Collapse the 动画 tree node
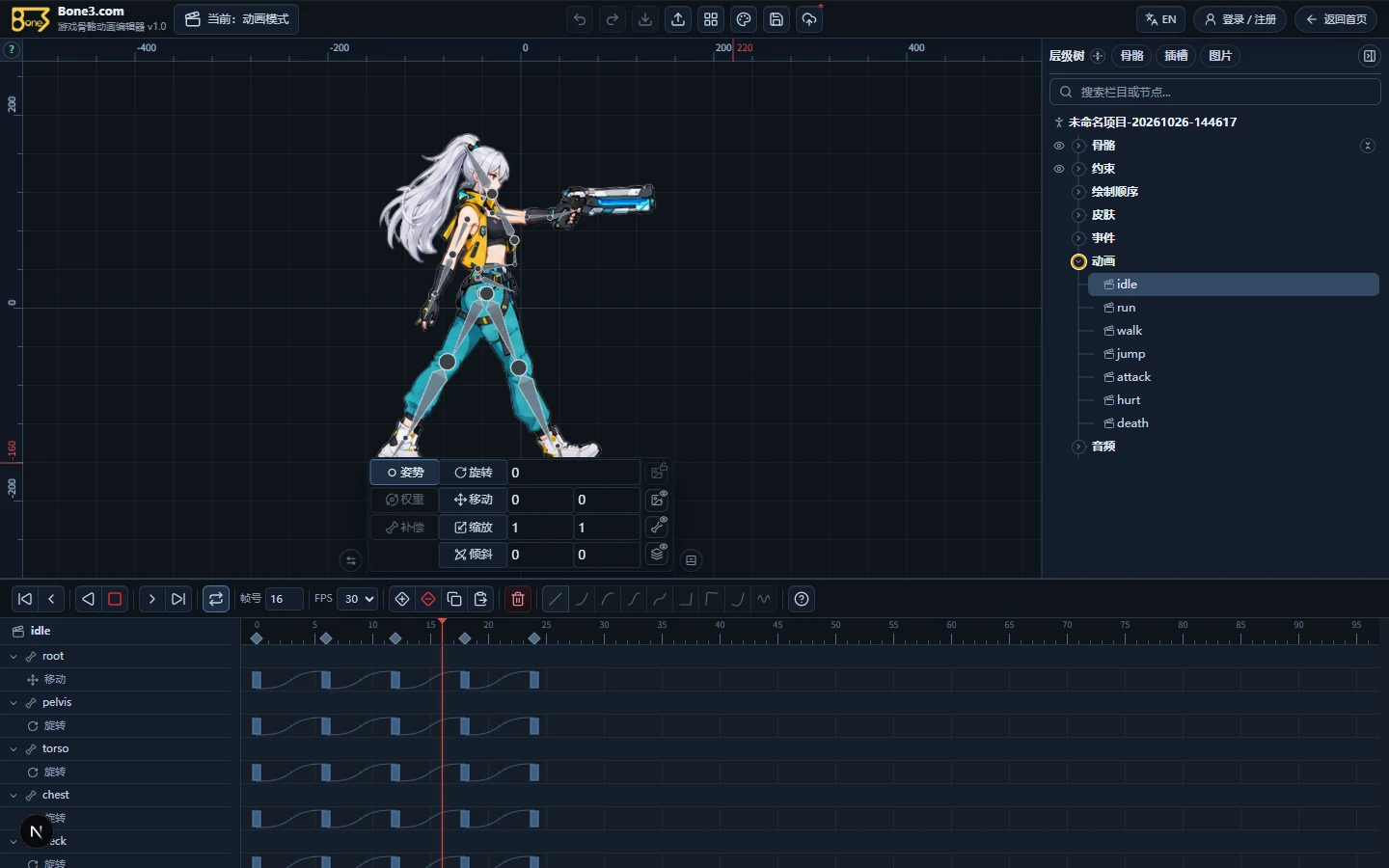Image resolution: width=1389 pixels, height=868 pixels. [1078, 261]
